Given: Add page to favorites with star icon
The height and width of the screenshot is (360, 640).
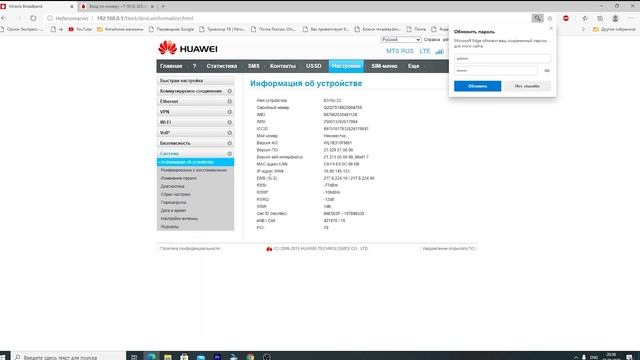Looking at the screenshot, I should click(550, 18).
